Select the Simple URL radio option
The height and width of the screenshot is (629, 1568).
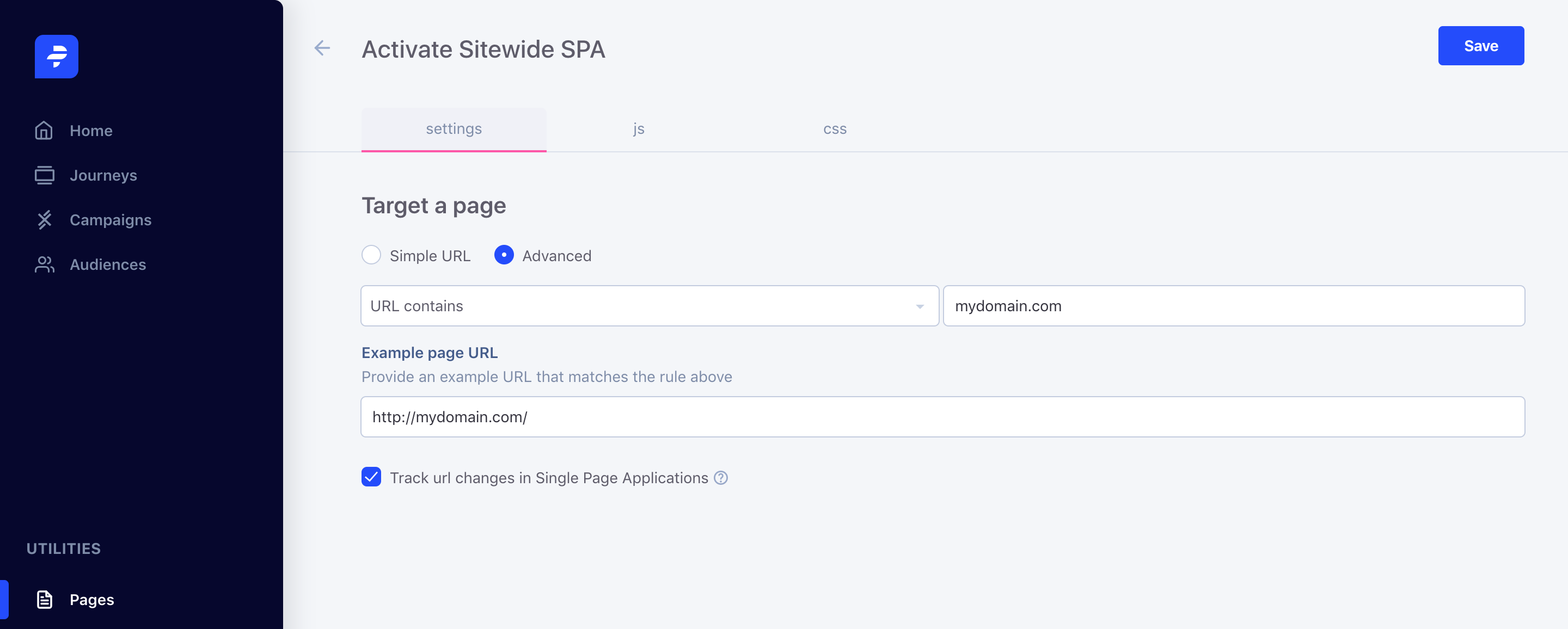pyautogui.click(x=371, y=255)
